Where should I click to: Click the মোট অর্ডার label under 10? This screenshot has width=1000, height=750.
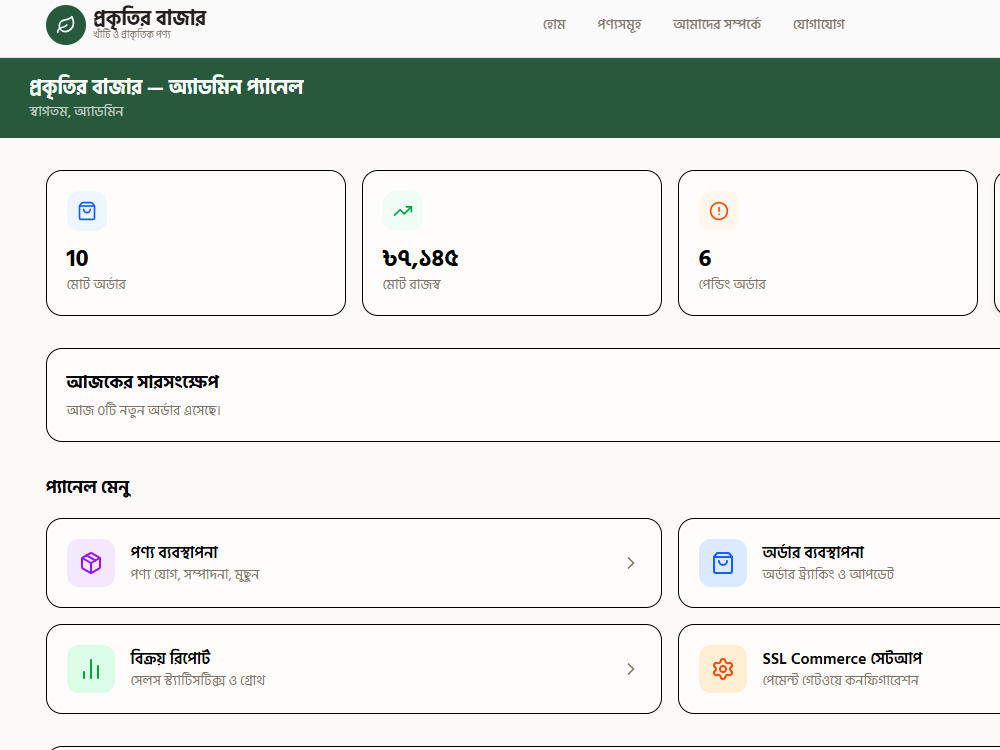click(x=96, y=284)
